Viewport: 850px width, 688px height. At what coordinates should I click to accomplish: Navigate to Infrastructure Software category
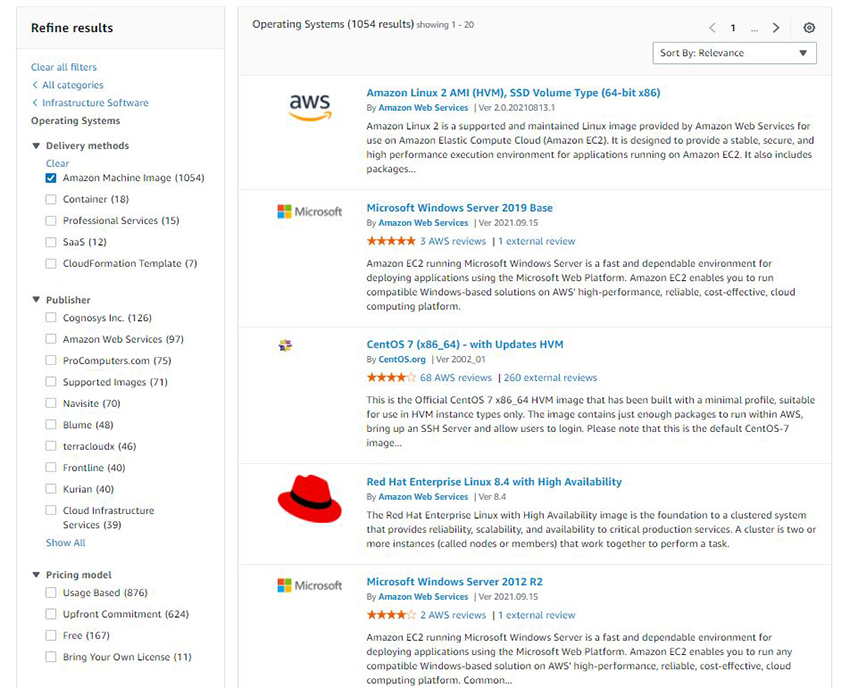click(94, 103)
